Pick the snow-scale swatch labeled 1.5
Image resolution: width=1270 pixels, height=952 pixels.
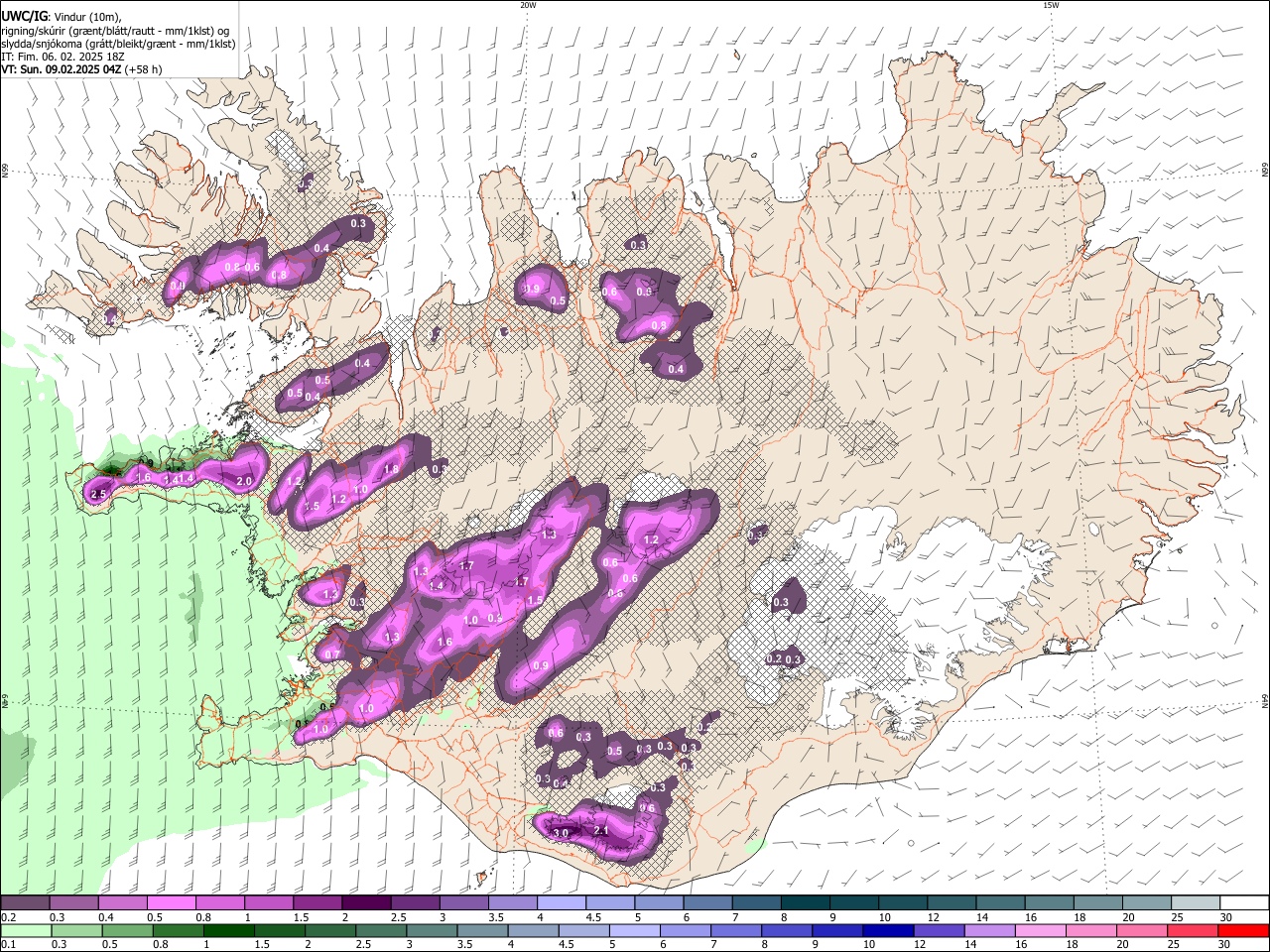tap(317, 903)
